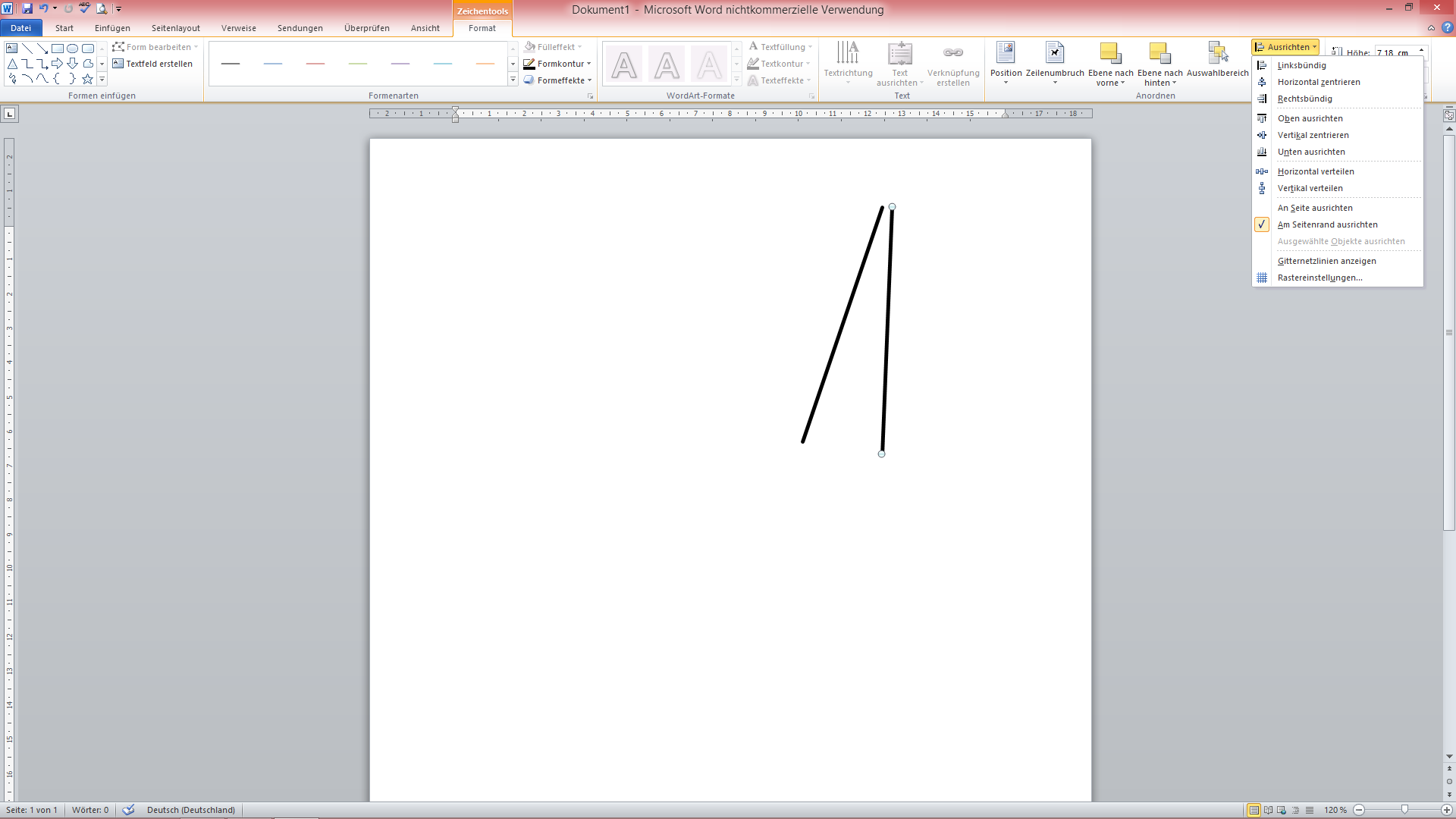This screenshot has height=819, width=1456.
Task: Undo last action in quick access toolbar
Action: (43, 8)
